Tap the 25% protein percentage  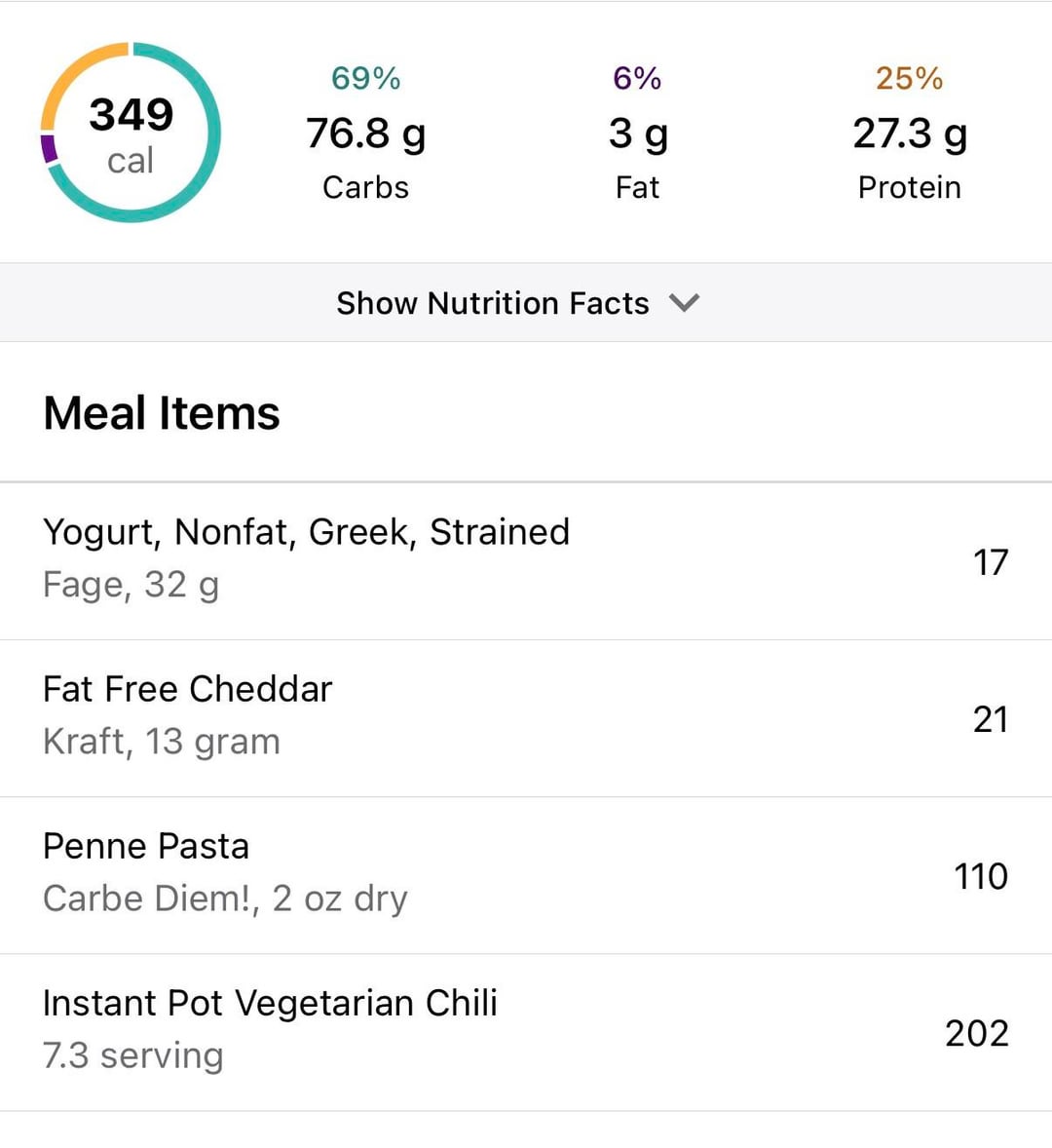pyautogui.click(x=909, y=78)
